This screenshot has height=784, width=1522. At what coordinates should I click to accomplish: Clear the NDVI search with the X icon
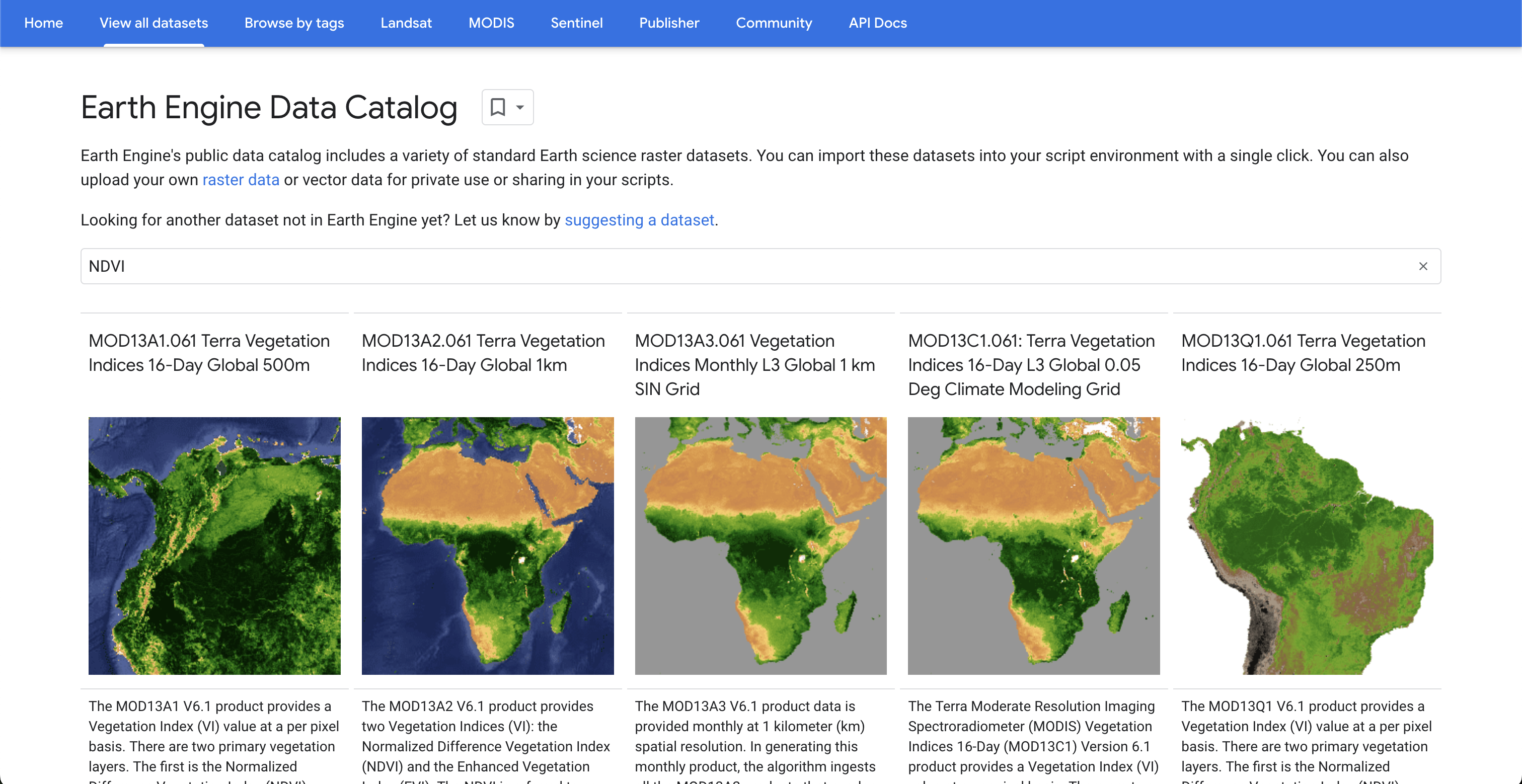tap(1423, 267)
